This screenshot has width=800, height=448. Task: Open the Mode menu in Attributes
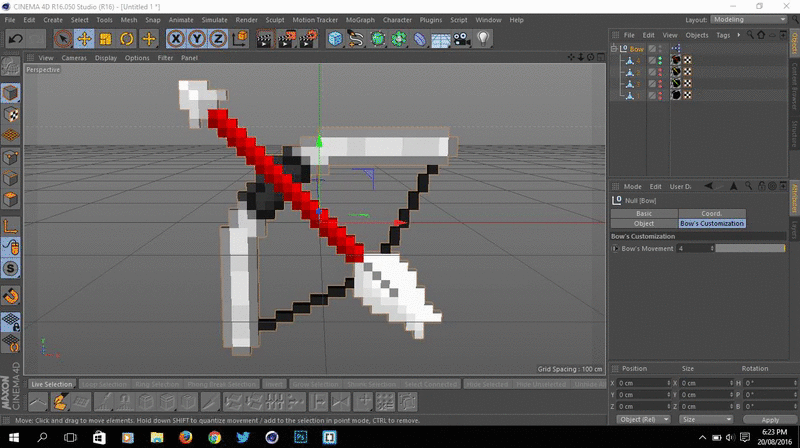(632, 187)
